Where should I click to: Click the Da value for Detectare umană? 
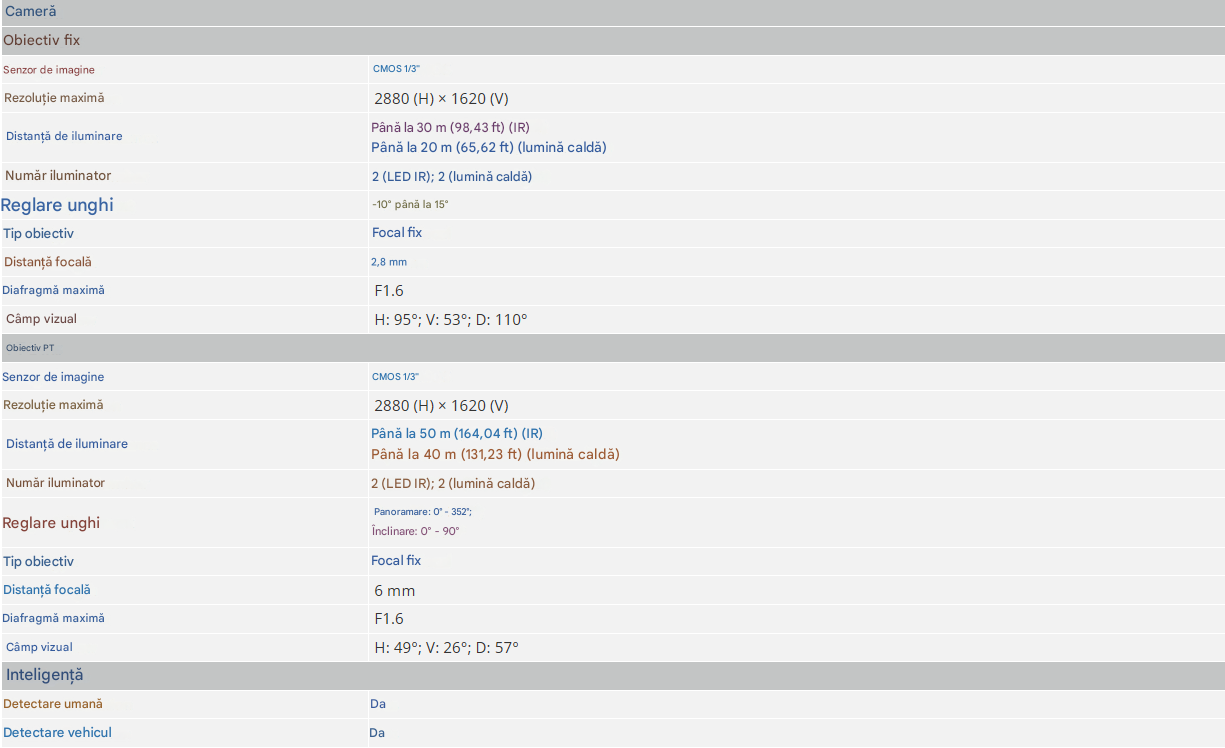click(378, 704)
